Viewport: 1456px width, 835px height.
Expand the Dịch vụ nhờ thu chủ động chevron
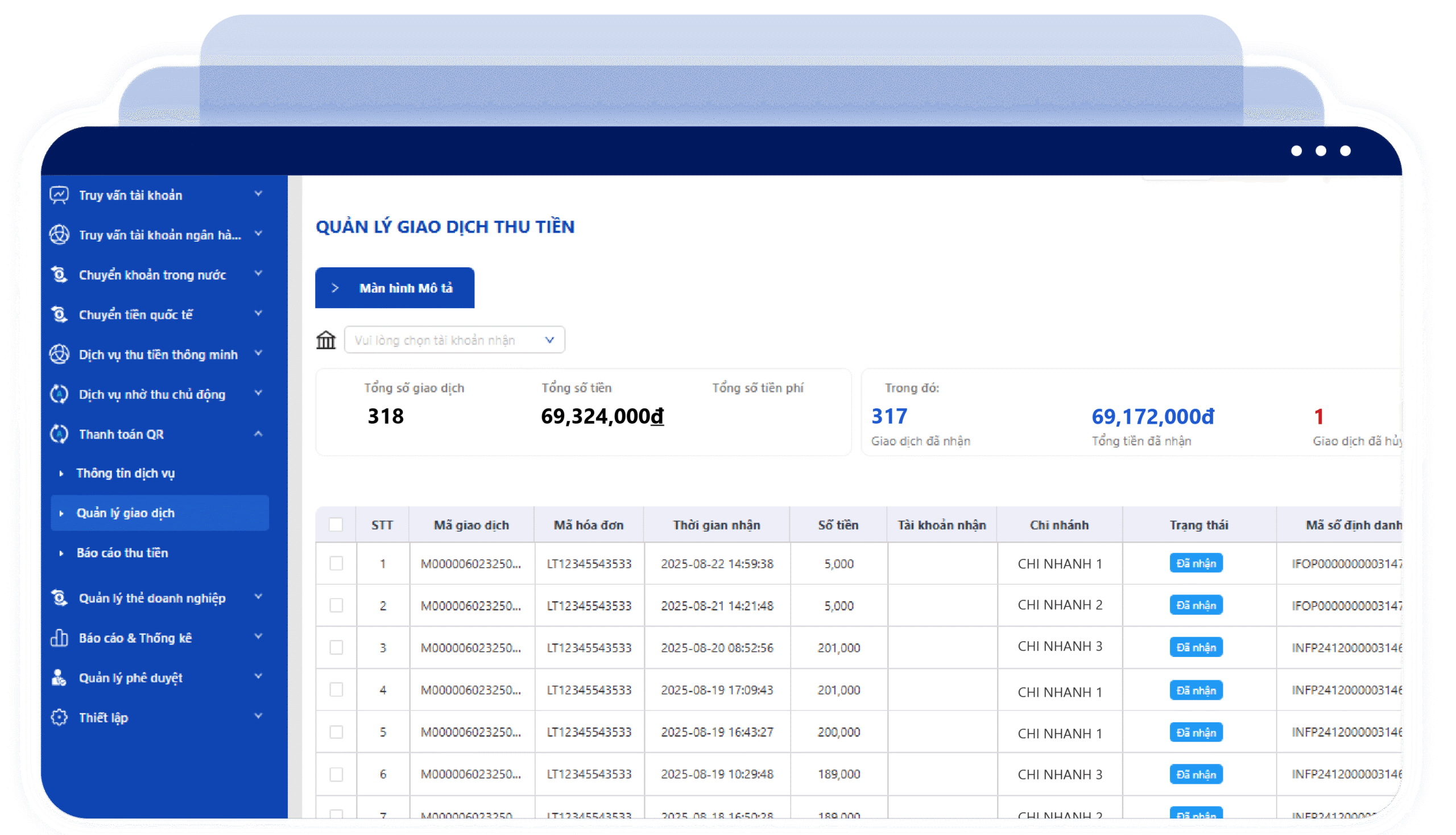pos(259,394)
